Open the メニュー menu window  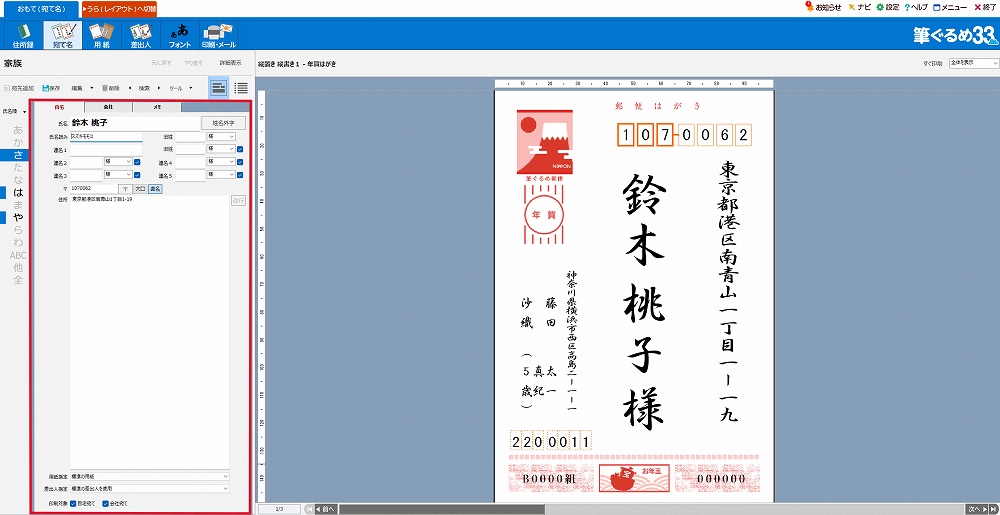tap(950, 7)
